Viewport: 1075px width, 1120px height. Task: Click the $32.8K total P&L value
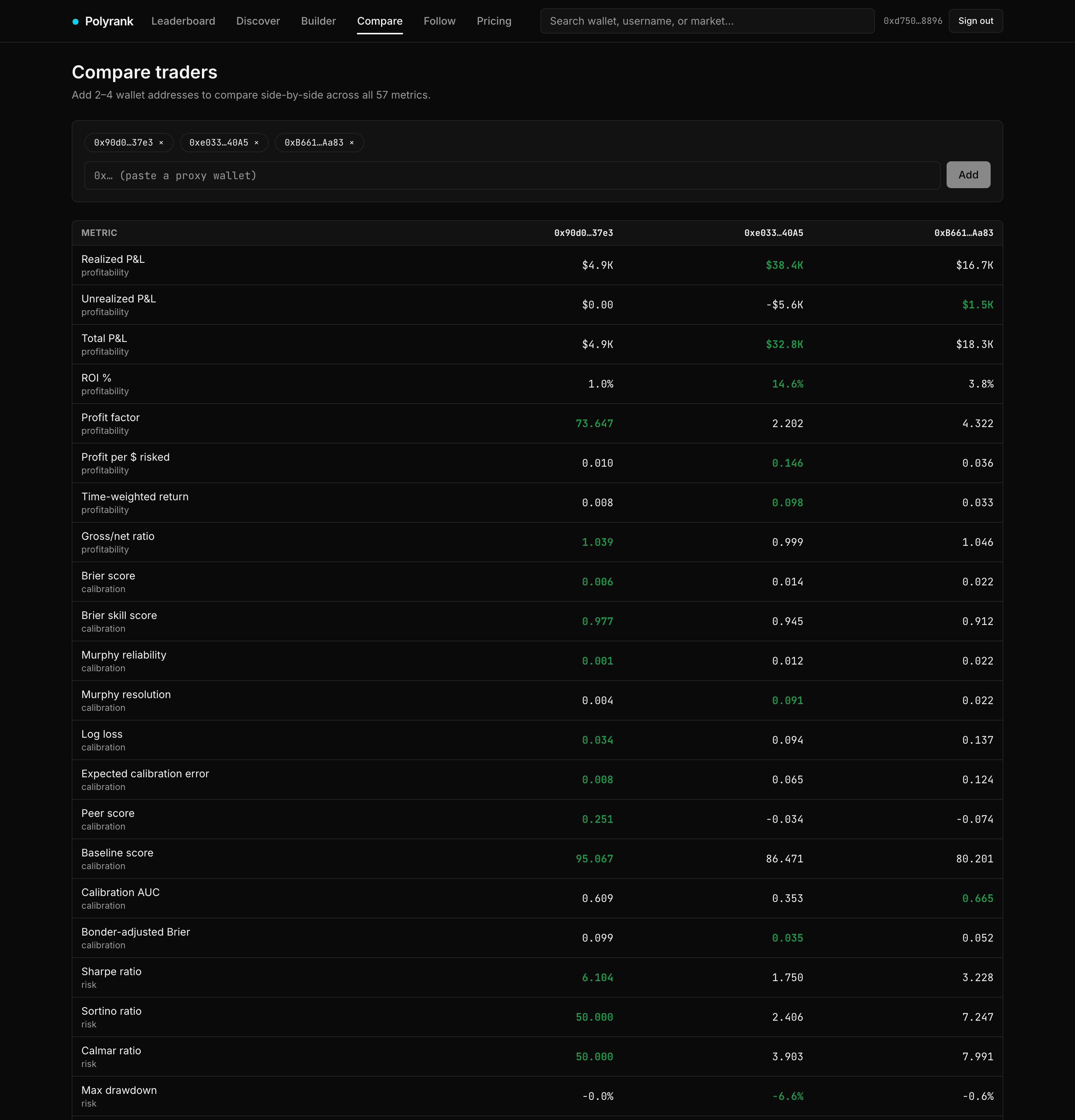pyautogui.click(x=784, y=345)
